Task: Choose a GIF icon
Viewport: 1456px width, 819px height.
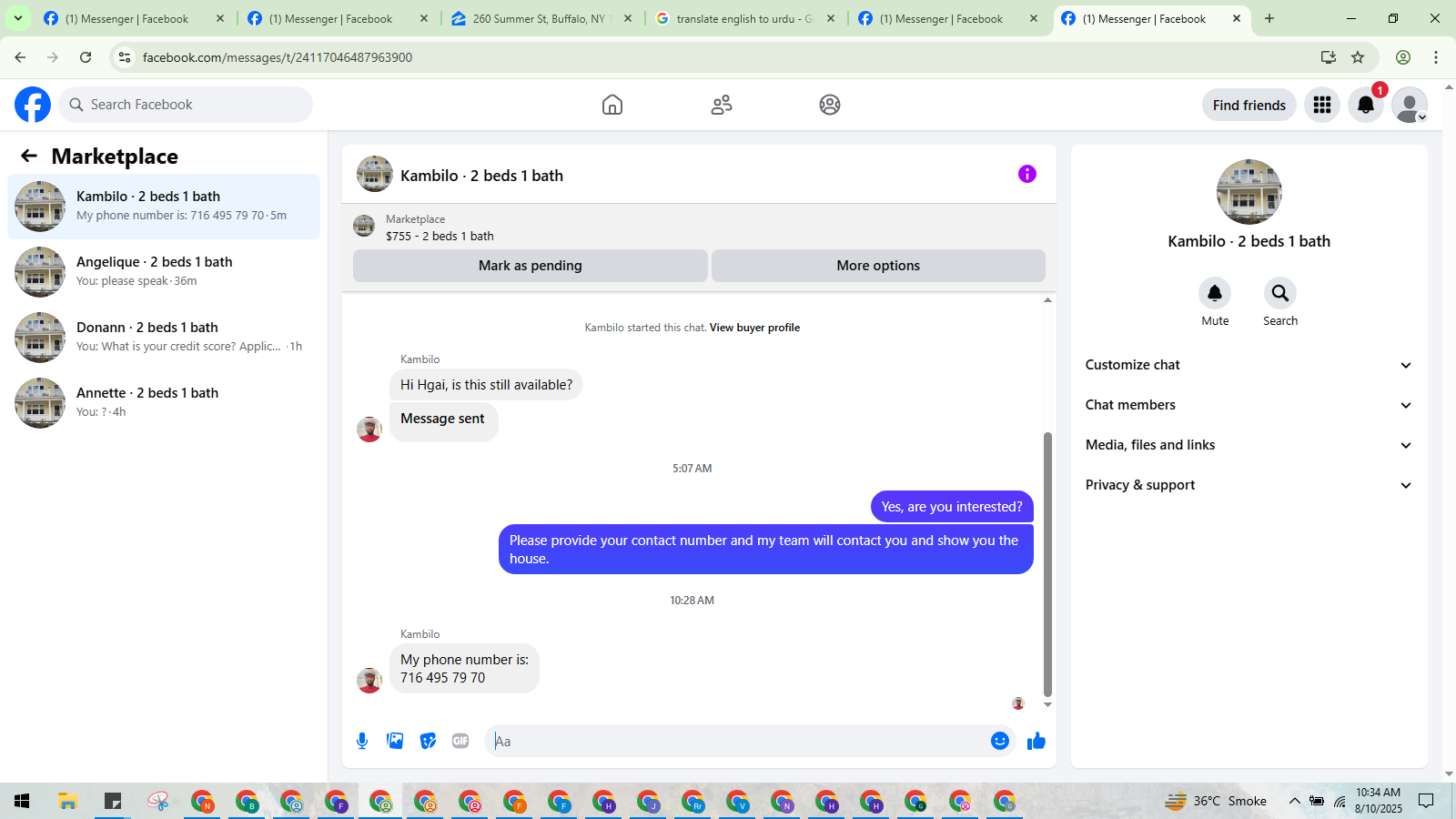Action: pyautogui.click(x=460, y=741)
